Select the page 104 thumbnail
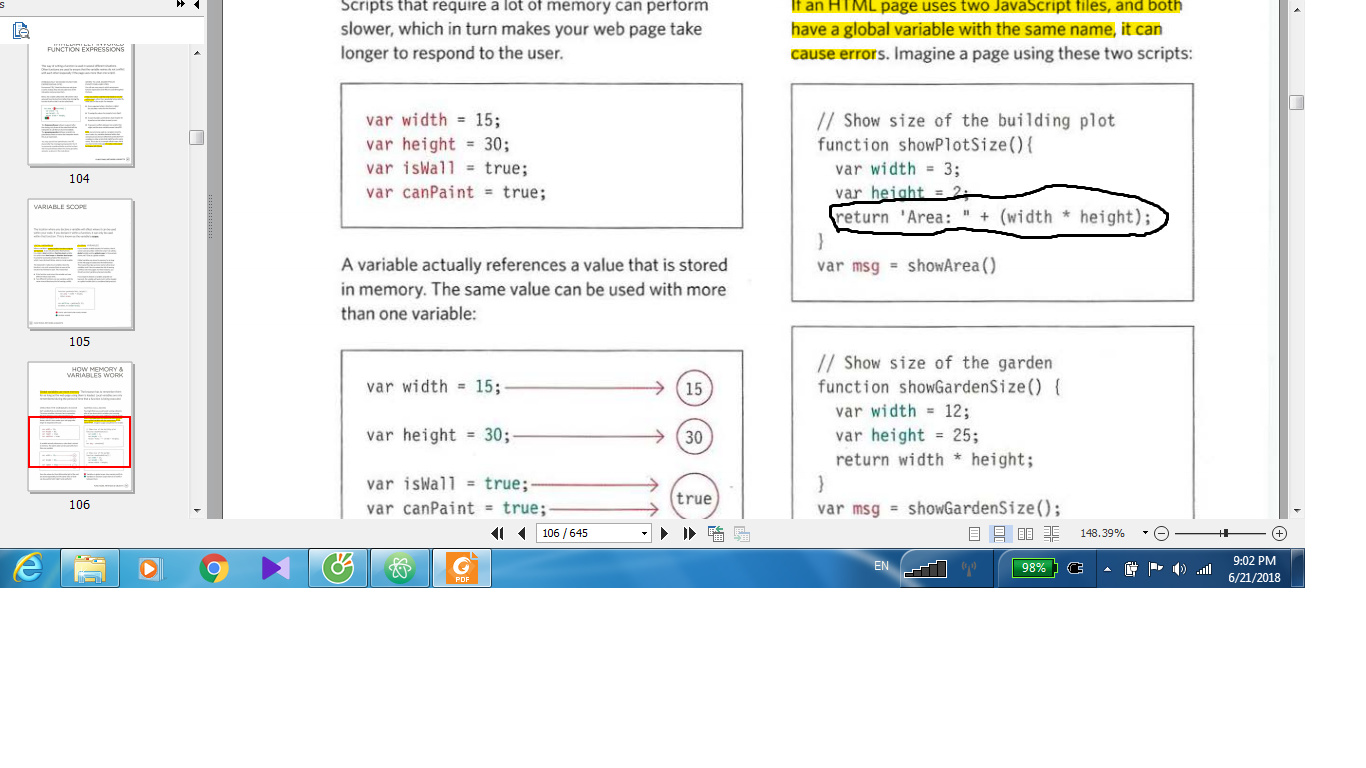1366x768 pixels. click(x=80, y=101)
